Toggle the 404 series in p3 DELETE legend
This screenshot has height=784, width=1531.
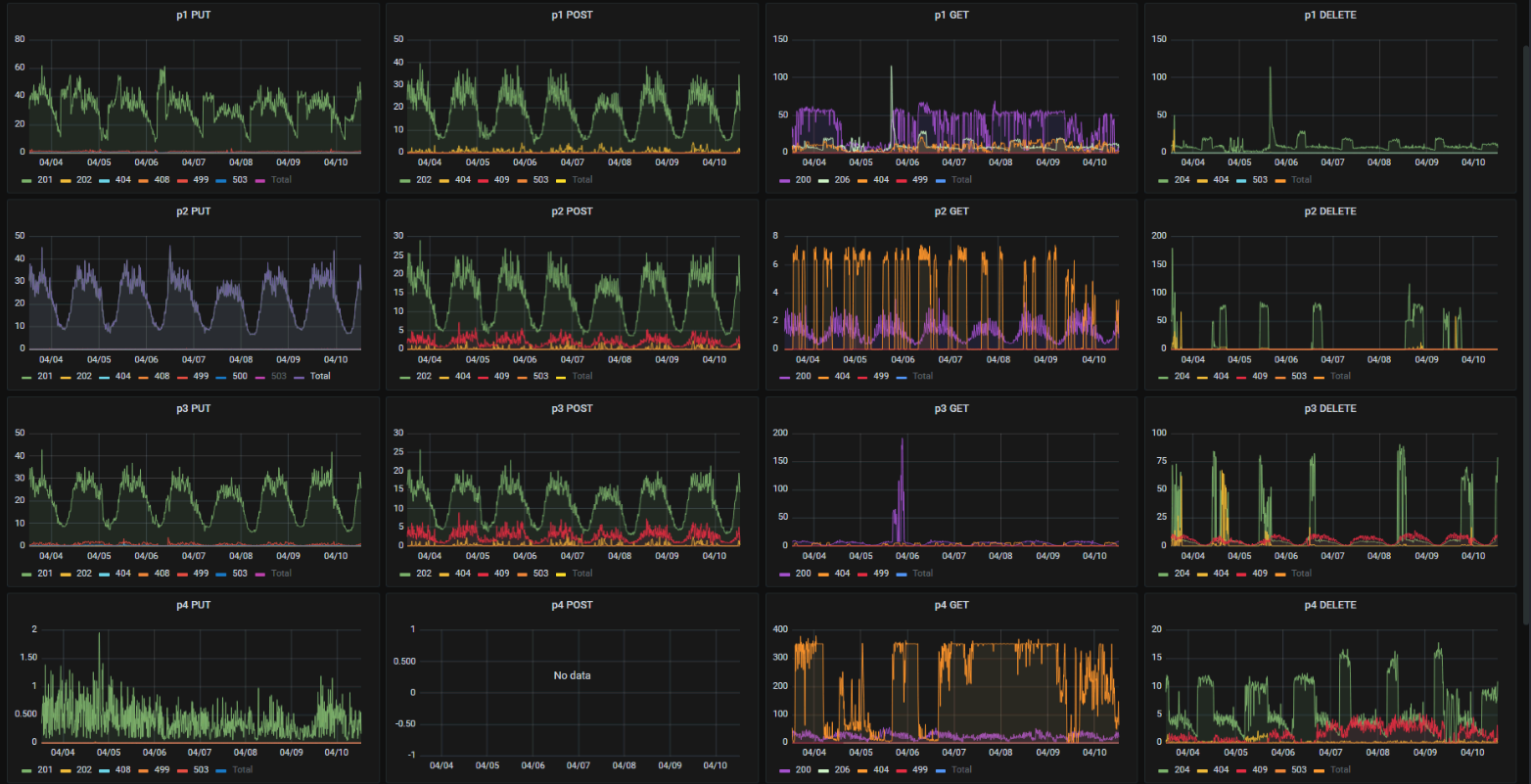click(x=1221, y=574)
